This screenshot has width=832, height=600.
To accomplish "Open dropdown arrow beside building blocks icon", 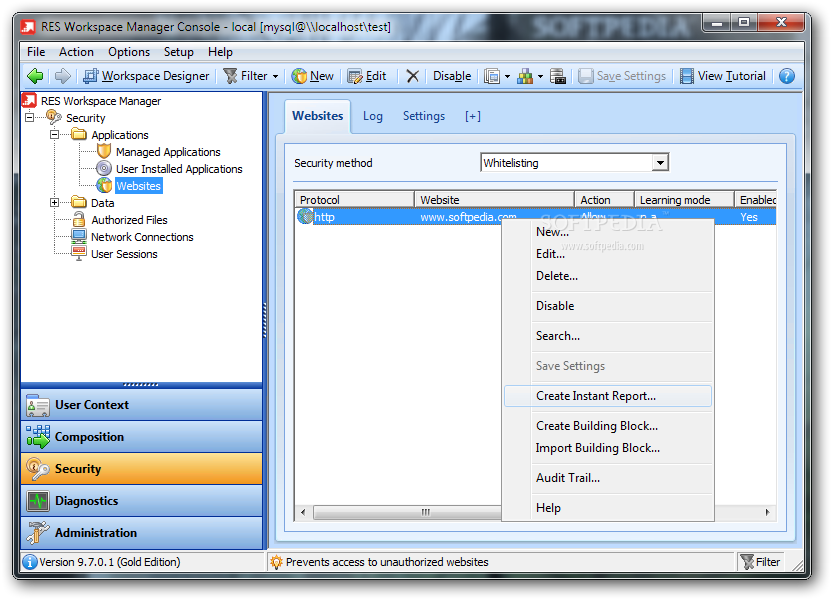I will coord(540,77).
